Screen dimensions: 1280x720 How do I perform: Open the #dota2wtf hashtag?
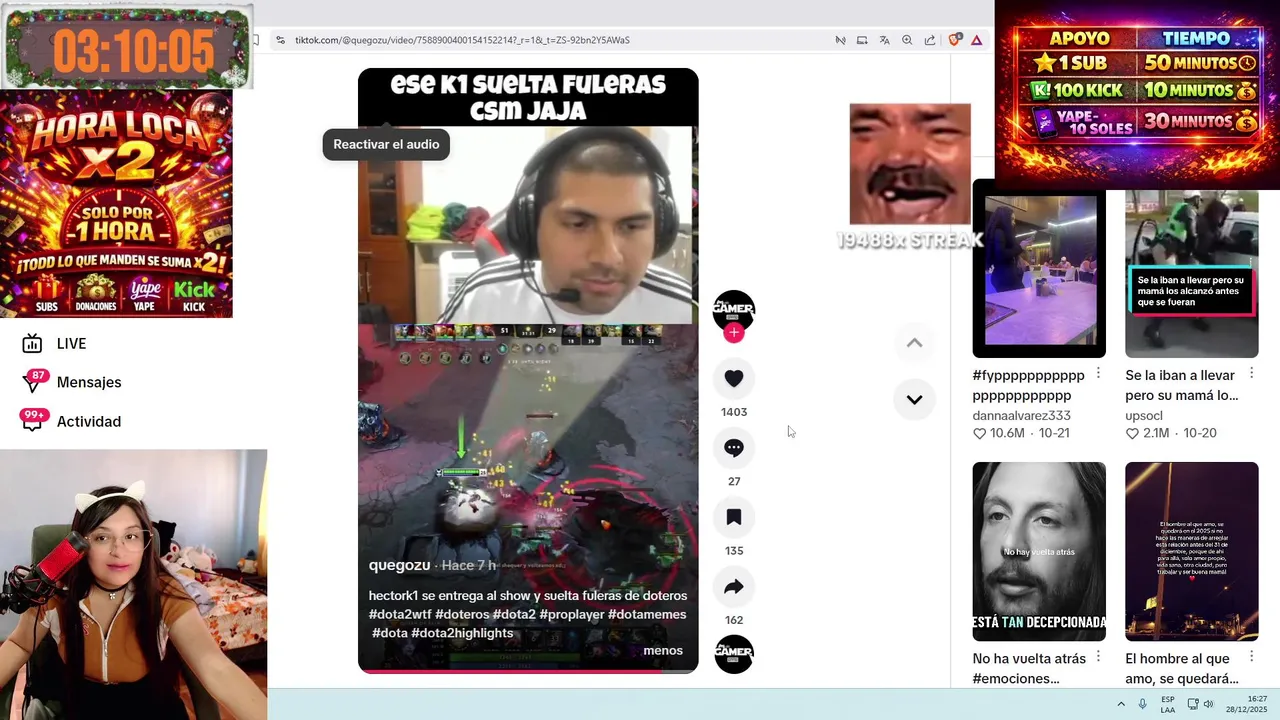pos(399,614)
